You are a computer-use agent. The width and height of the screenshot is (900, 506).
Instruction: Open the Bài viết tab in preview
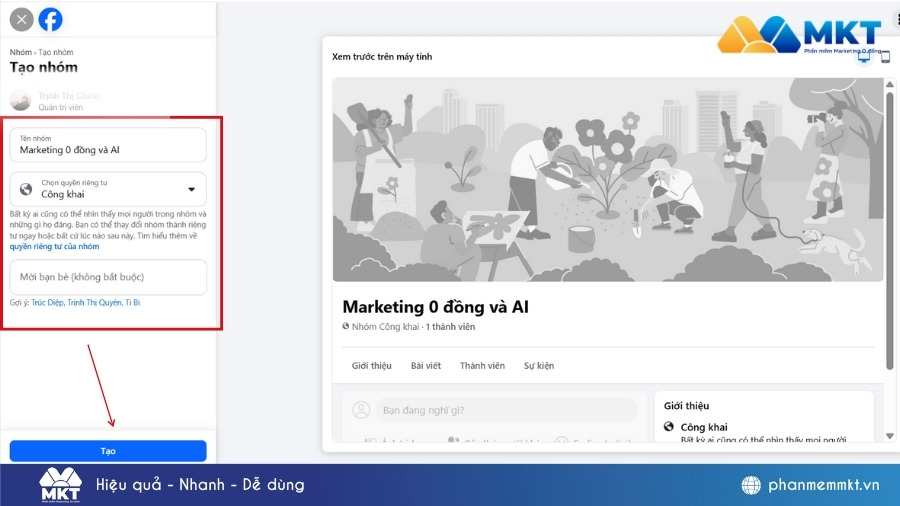pyautogui.click(x=426, y=365)
